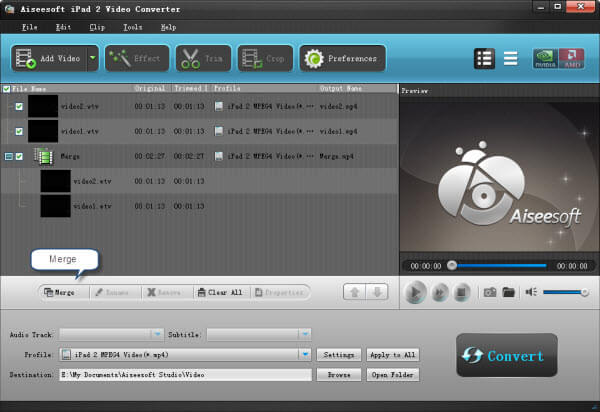Screen dimensions: 600x412
Task: Click the Remove button
Action: pyautogui.click(x=165, y=293)
